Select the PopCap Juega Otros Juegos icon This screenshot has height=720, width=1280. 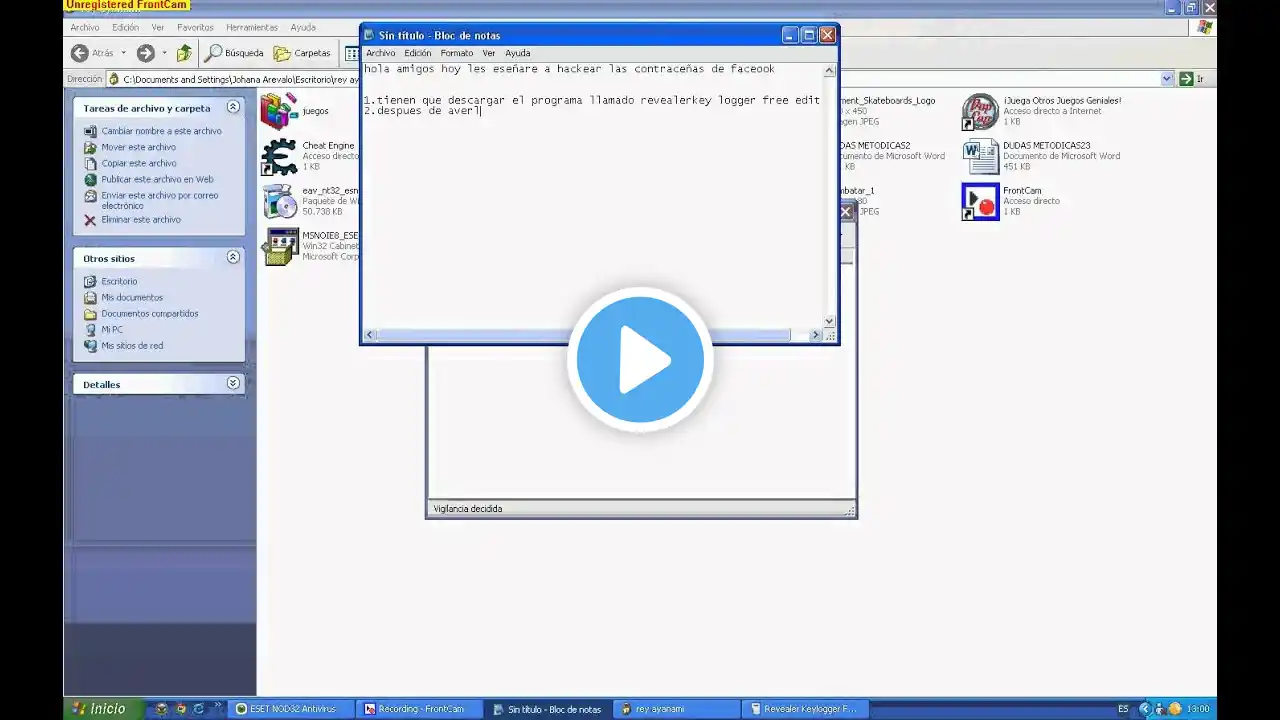click(980, 111)
